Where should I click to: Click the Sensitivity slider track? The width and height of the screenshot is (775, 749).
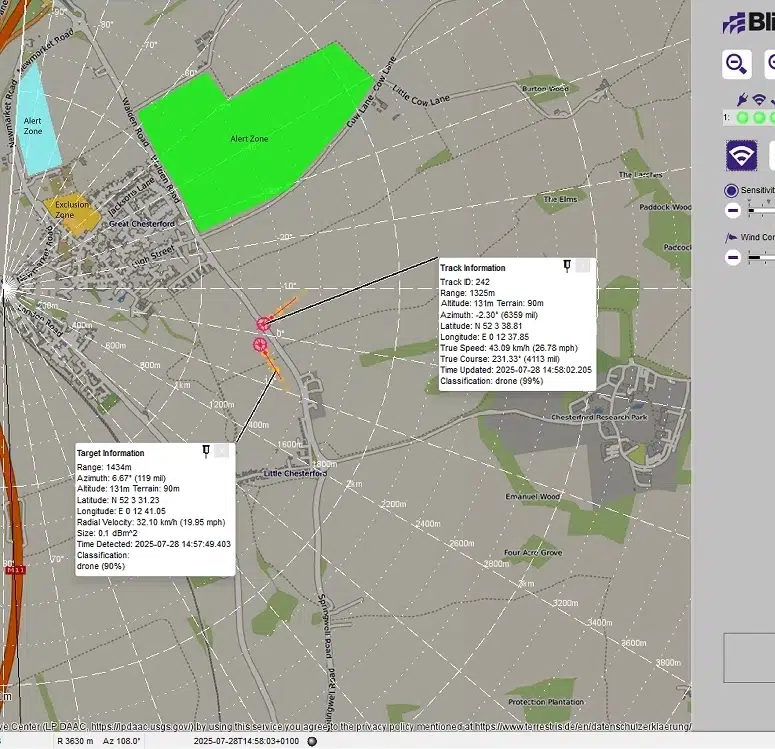pyautogui.click(x=762, y=211)
